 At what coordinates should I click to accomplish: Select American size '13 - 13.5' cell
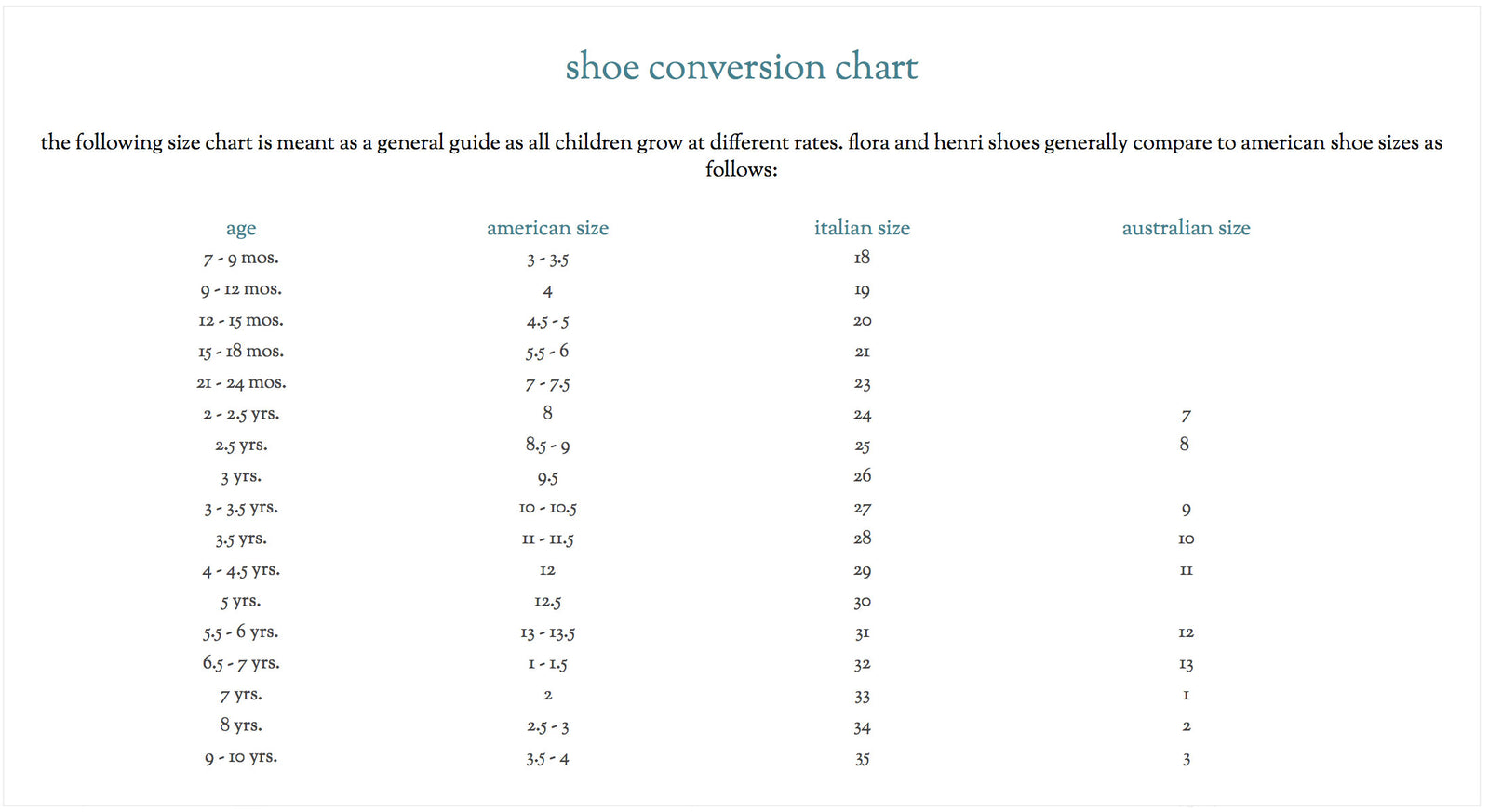coord(547,633)
